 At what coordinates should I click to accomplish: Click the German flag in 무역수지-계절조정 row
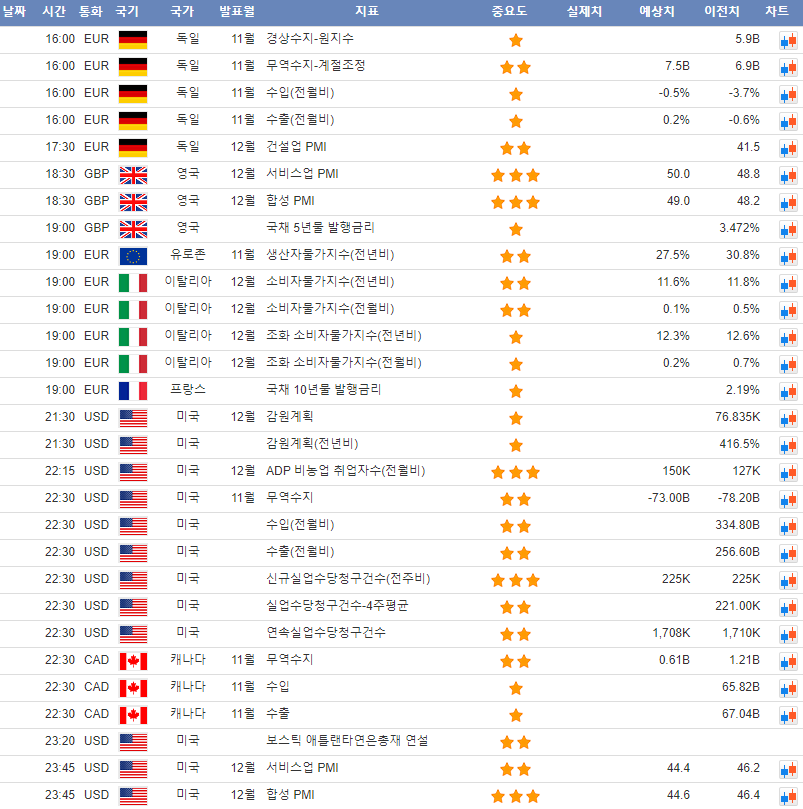pyautogui.click(x=132, y=66)
